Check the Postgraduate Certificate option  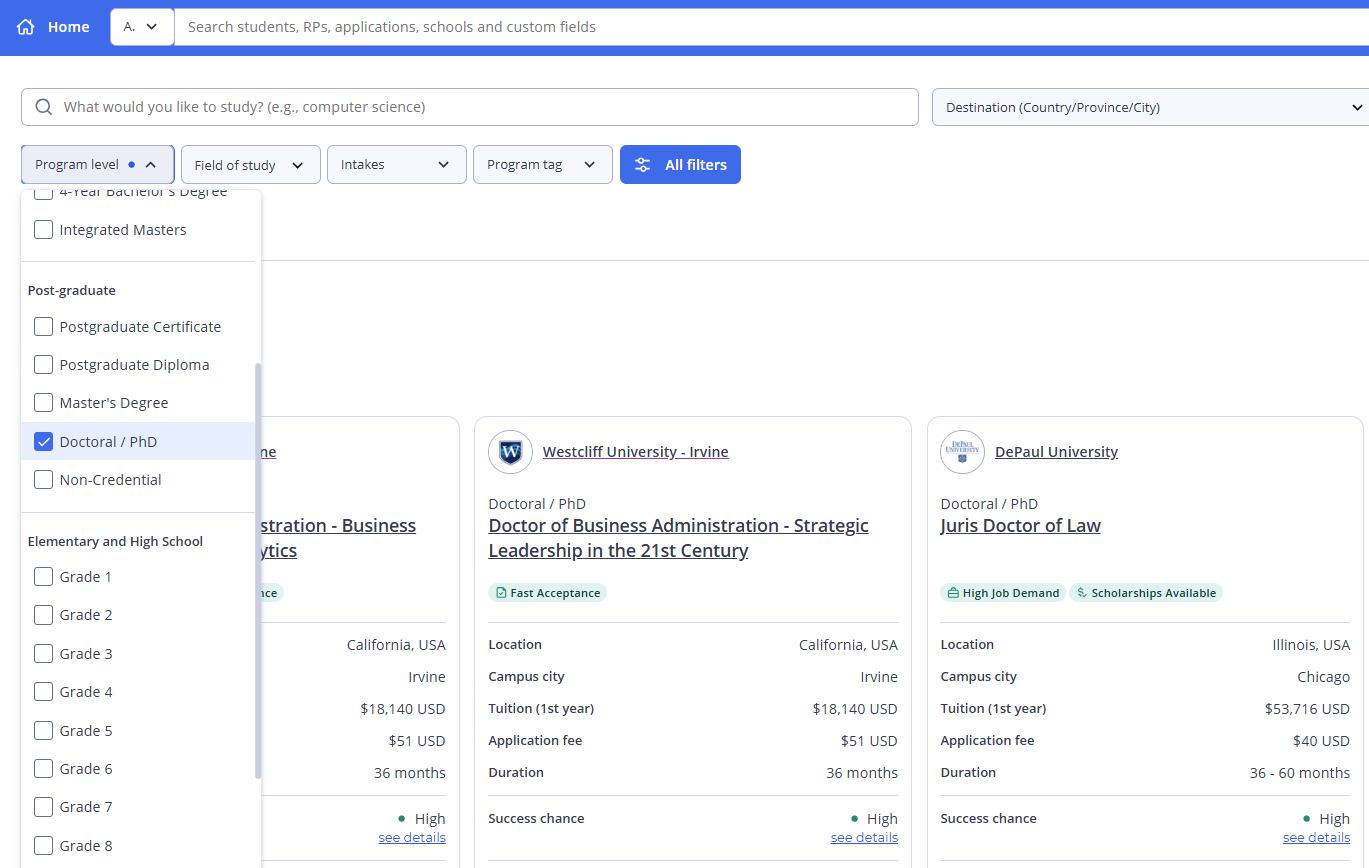[x=44, y=327]
